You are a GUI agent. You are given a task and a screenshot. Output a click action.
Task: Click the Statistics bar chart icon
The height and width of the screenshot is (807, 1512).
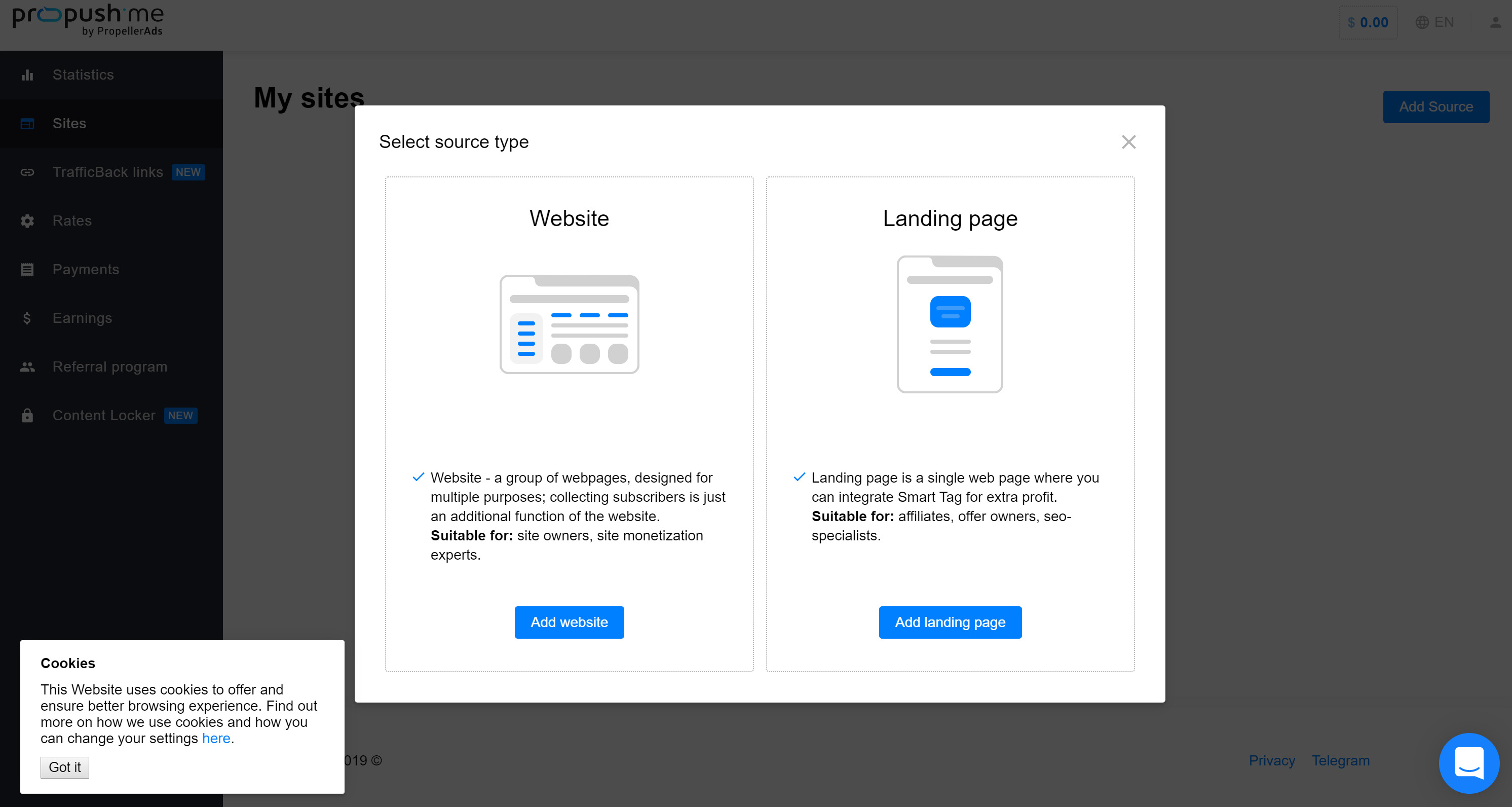(x=27, y=75)
